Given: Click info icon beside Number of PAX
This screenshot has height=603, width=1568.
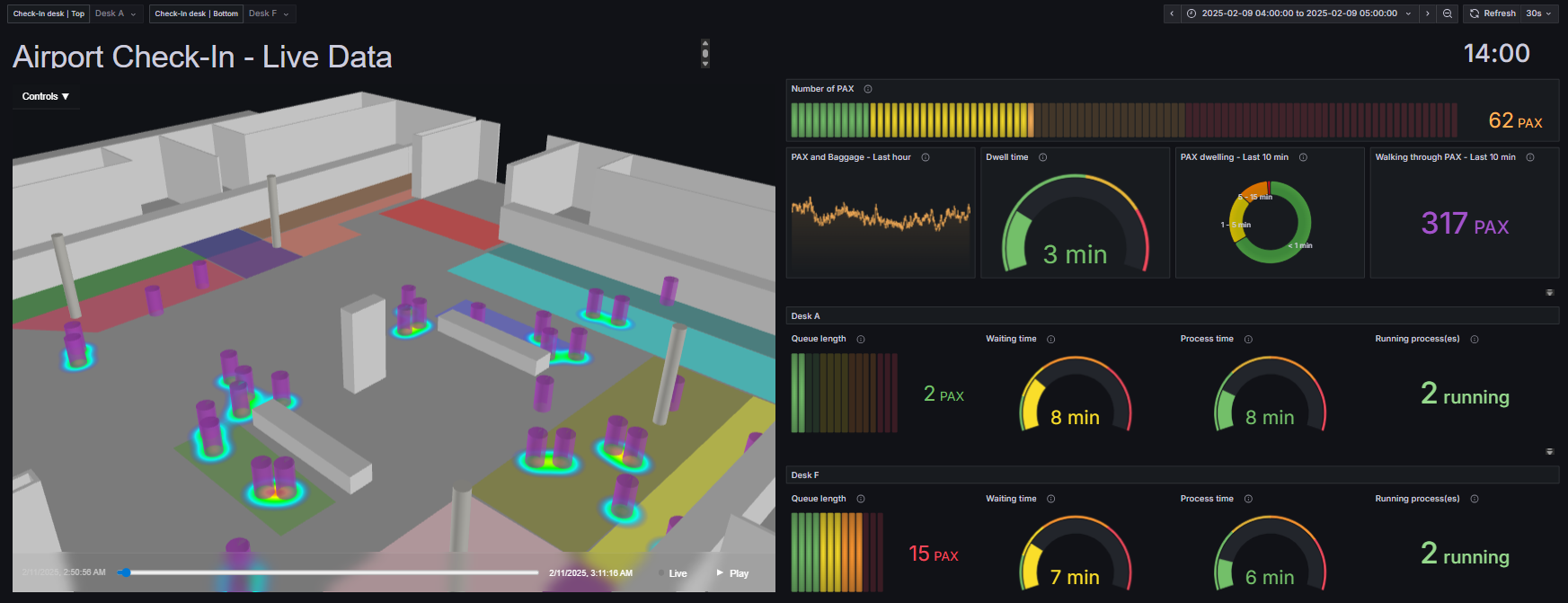Looking at the screenshot, I should point(867,89).
